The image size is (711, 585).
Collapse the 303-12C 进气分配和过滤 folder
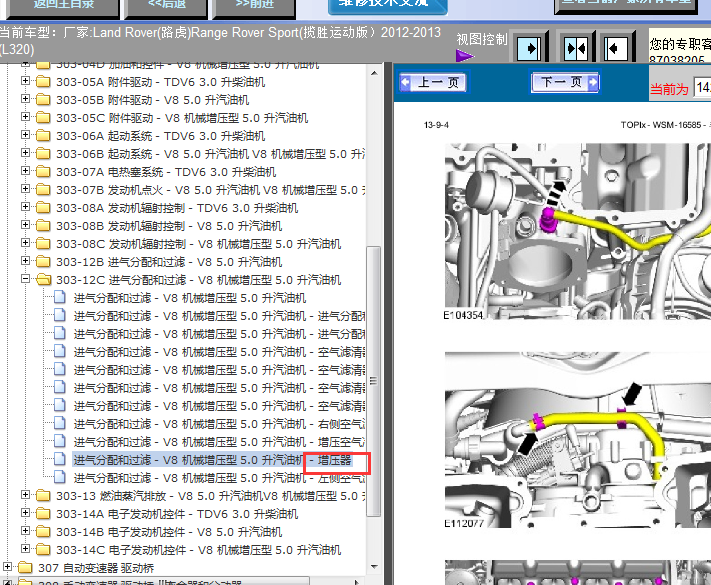click(x=25, y=279)
